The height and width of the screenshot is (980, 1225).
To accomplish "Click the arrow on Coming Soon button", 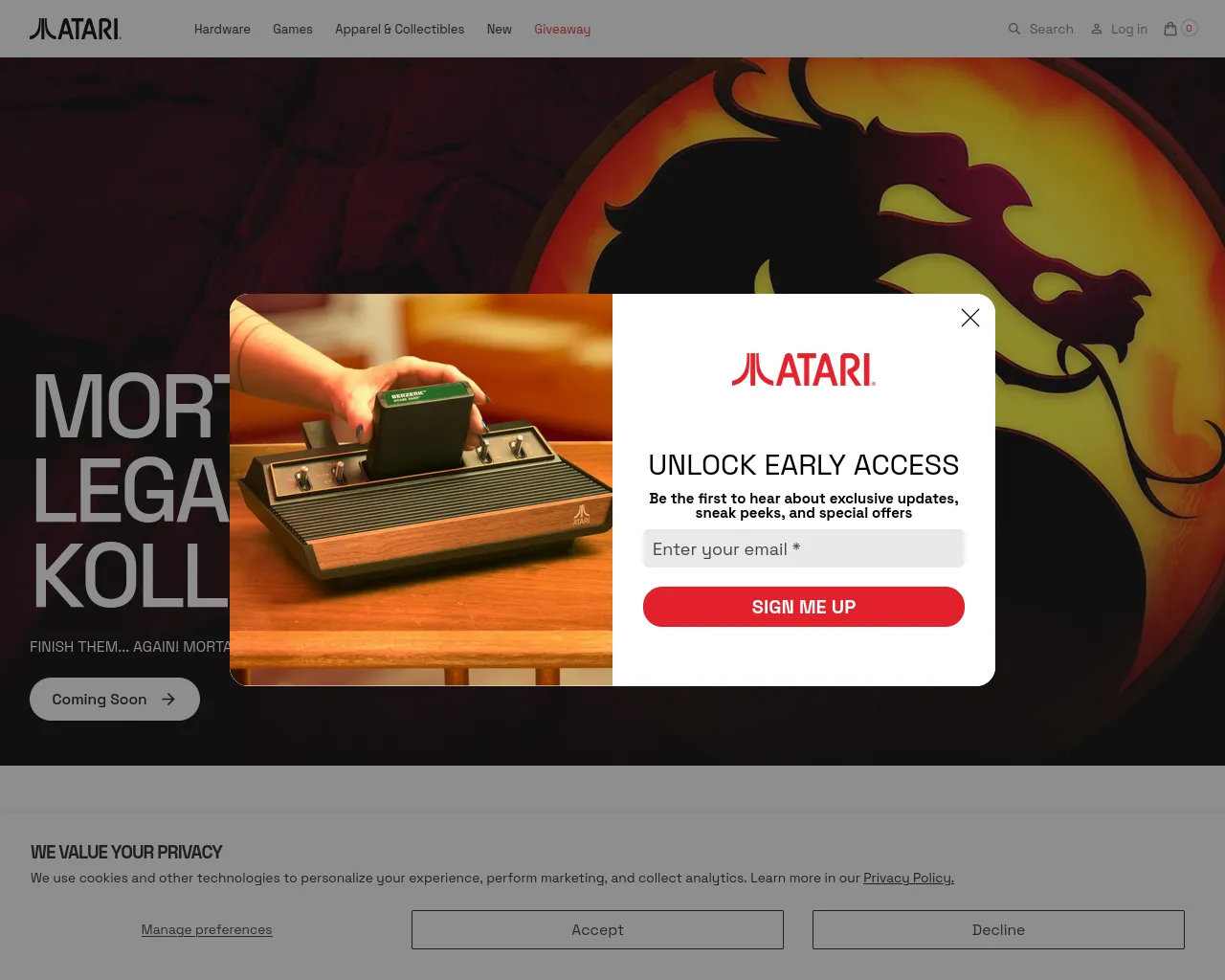I will (168, 700).
